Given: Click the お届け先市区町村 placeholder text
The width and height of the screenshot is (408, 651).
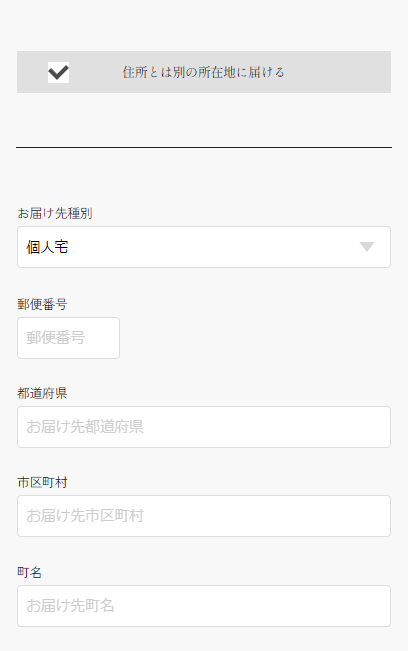Looking at the screenshot, I should pos(85,516).
